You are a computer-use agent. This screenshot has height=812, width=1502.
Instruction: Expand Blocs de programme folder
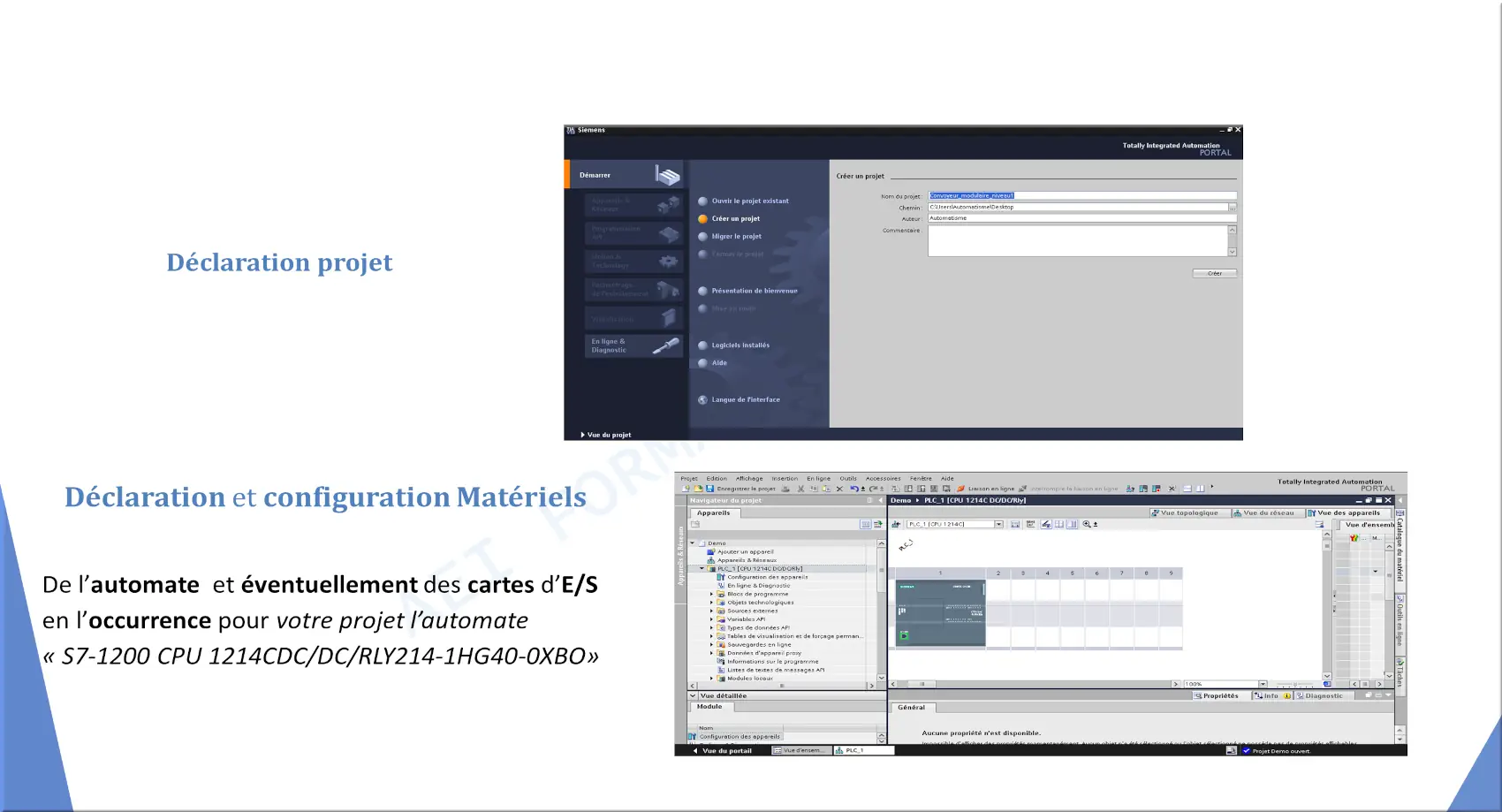click(x=711, y=595)
